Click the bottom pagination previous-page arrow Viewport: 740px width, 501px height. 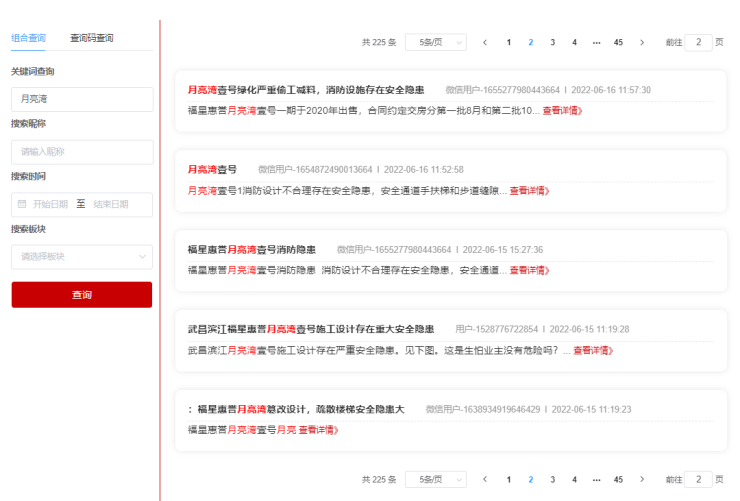click(x=485, y=479)
